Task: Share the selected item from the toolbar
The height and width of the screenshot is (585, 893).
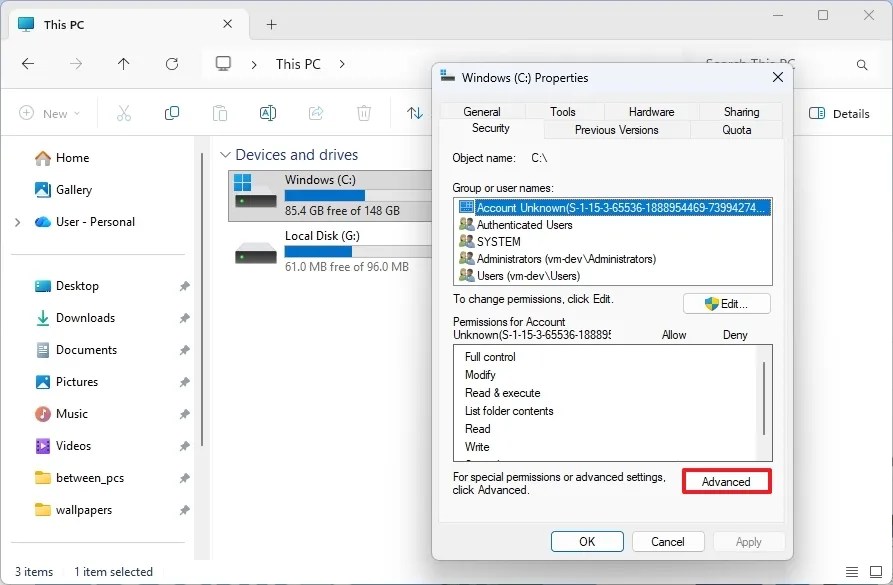Action: pos(315,113)
